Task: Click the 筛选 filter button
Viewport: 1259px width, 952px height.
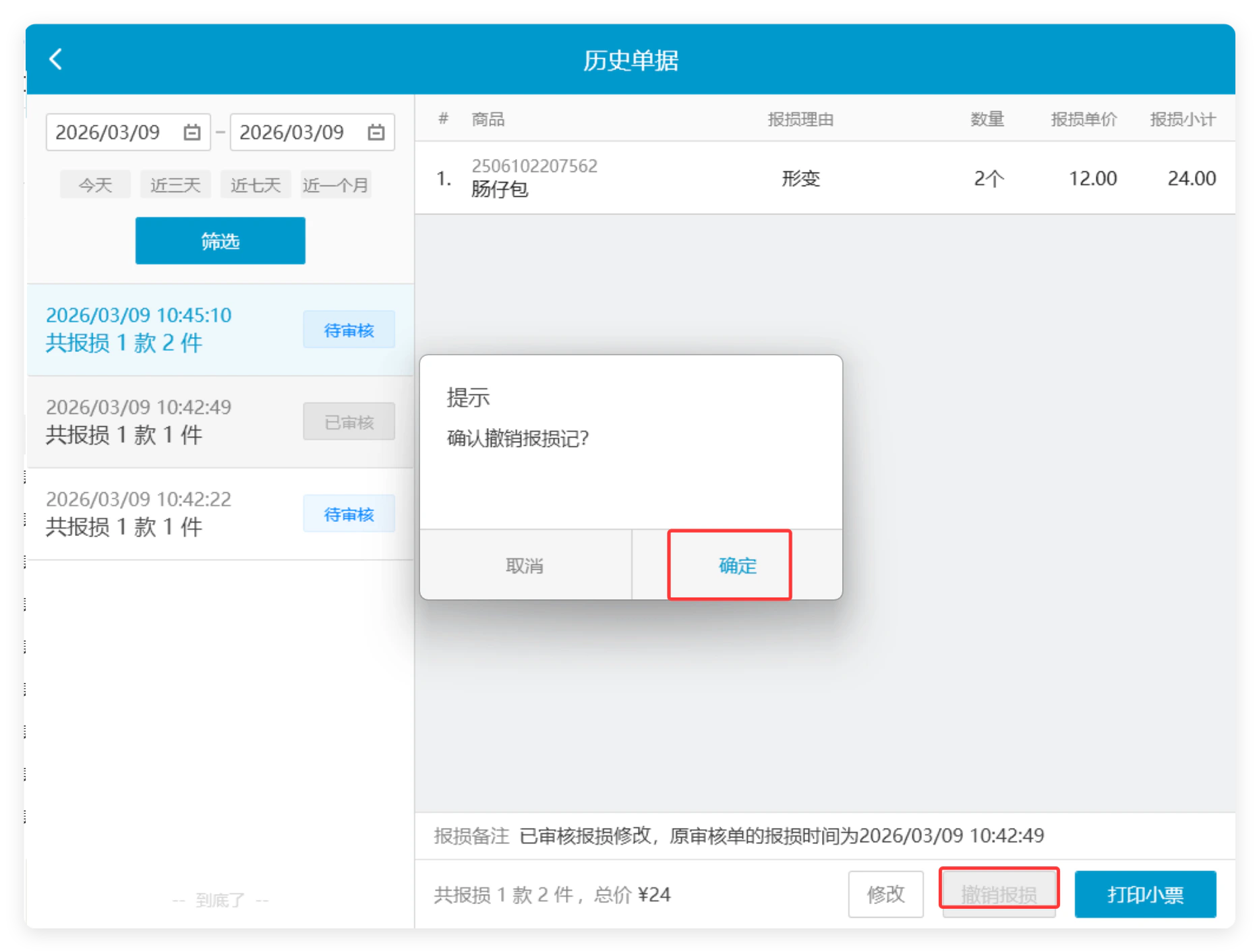Action: point(220,241)
